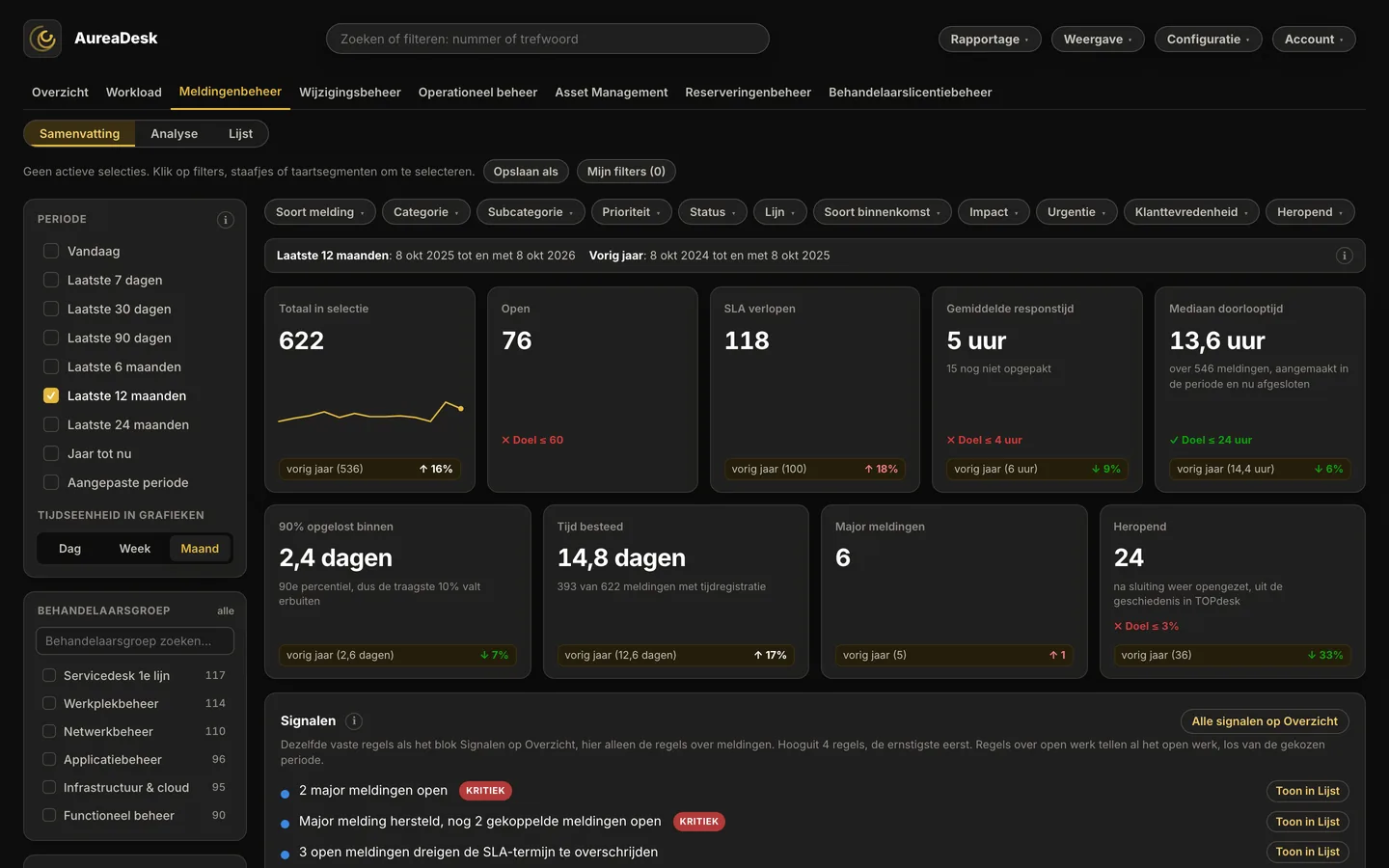Click the Opslaan als button
1389x868 pixels.
tap(526, 172)
